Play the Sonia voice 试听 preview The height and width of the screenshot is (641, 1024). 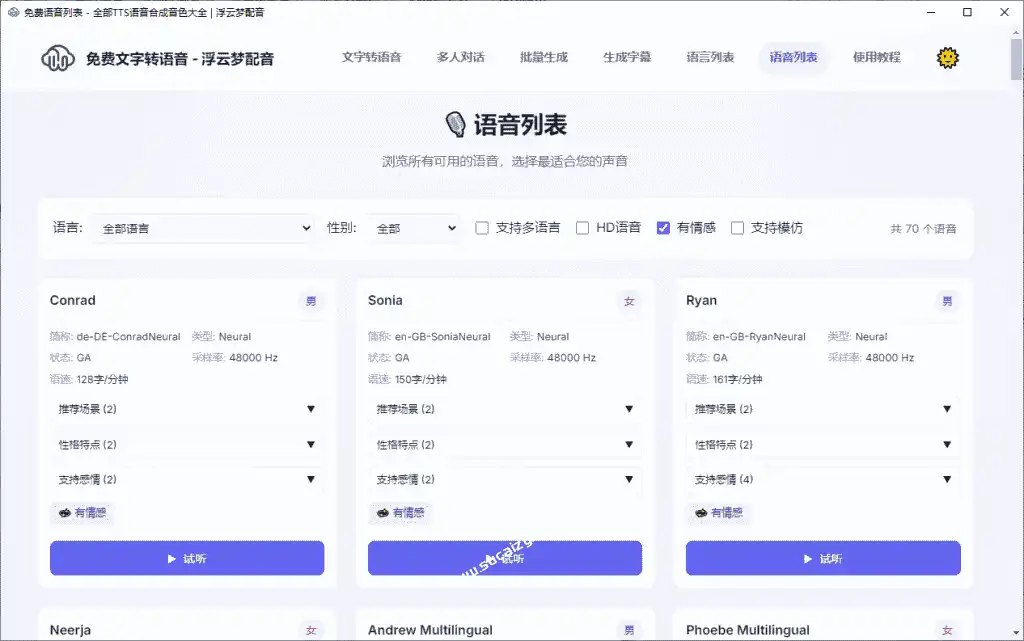505,558
